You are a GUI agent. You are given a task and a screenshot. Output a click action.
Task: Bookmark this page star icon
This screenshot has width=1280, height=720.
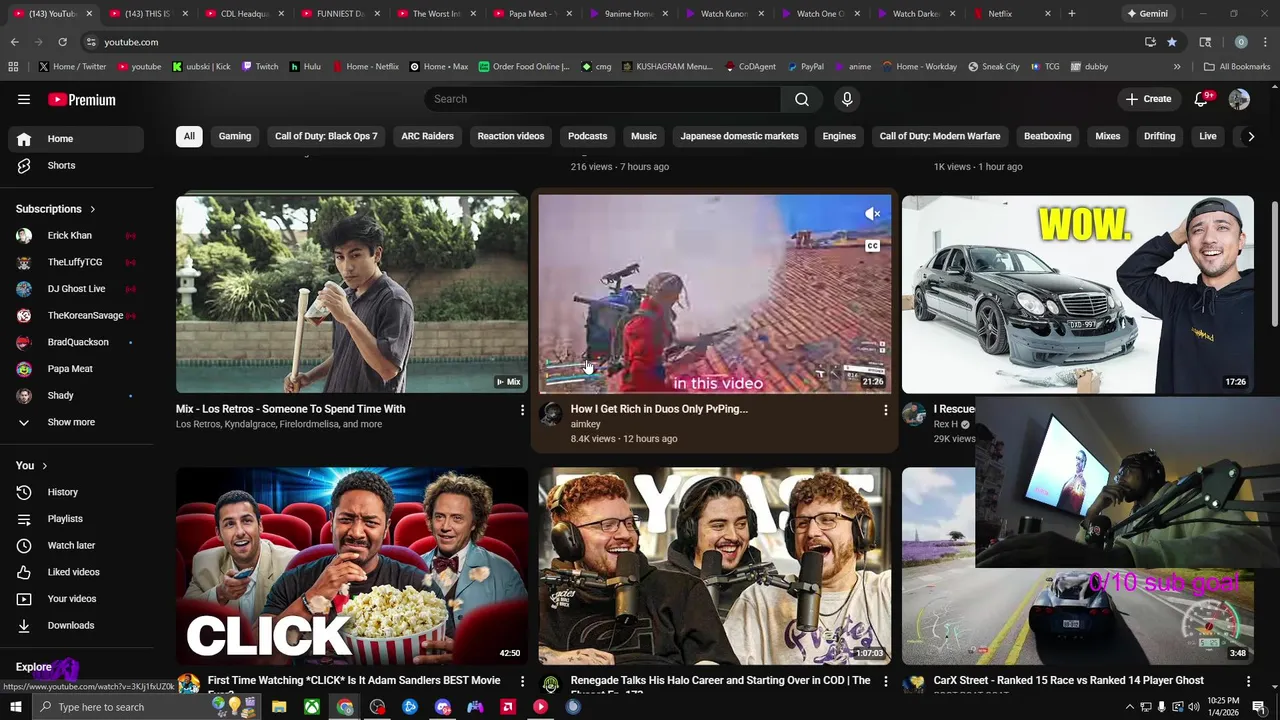pyautogui.click(x=1171, y=42)
